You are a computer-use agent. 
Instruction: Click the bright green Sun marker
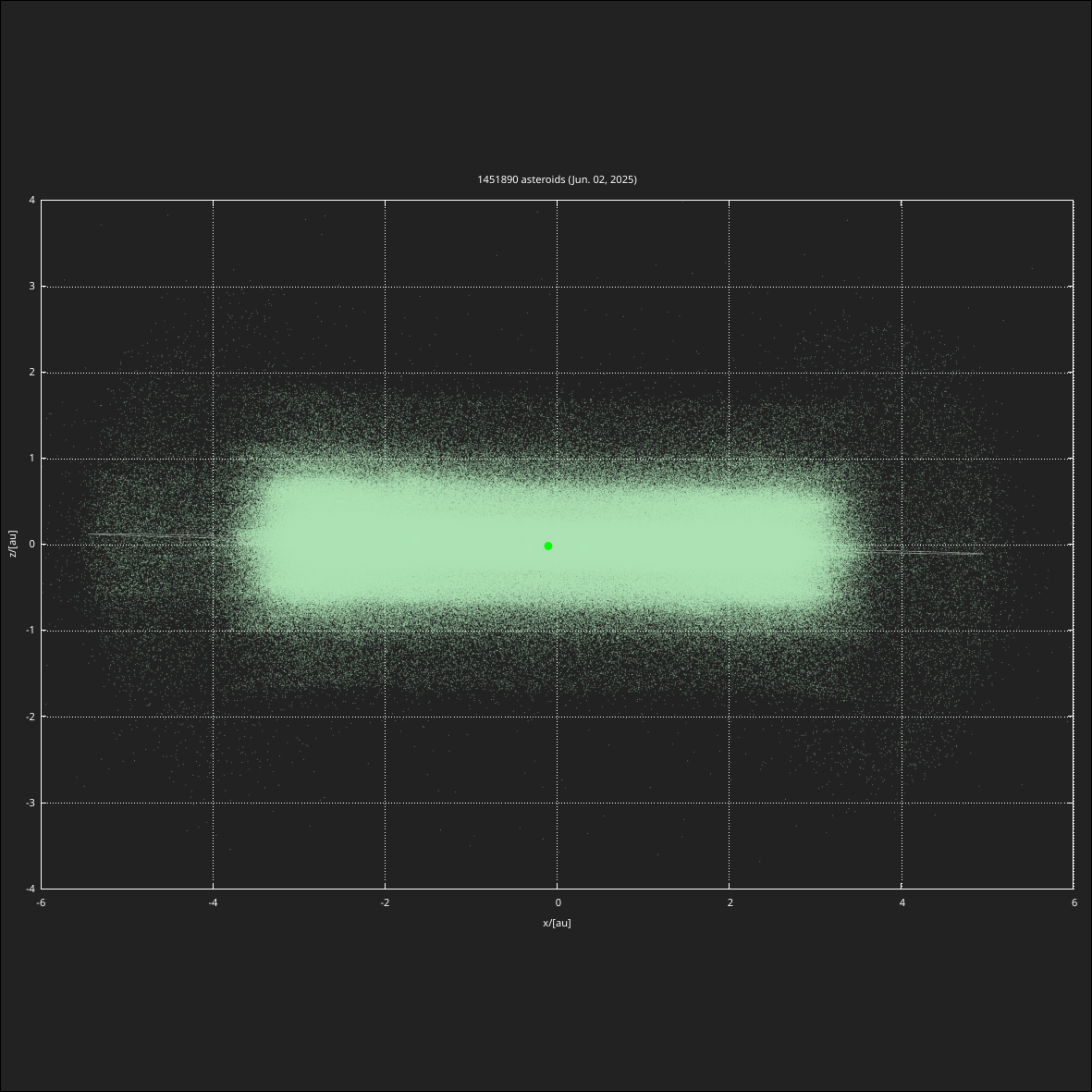tap(548, 546)
